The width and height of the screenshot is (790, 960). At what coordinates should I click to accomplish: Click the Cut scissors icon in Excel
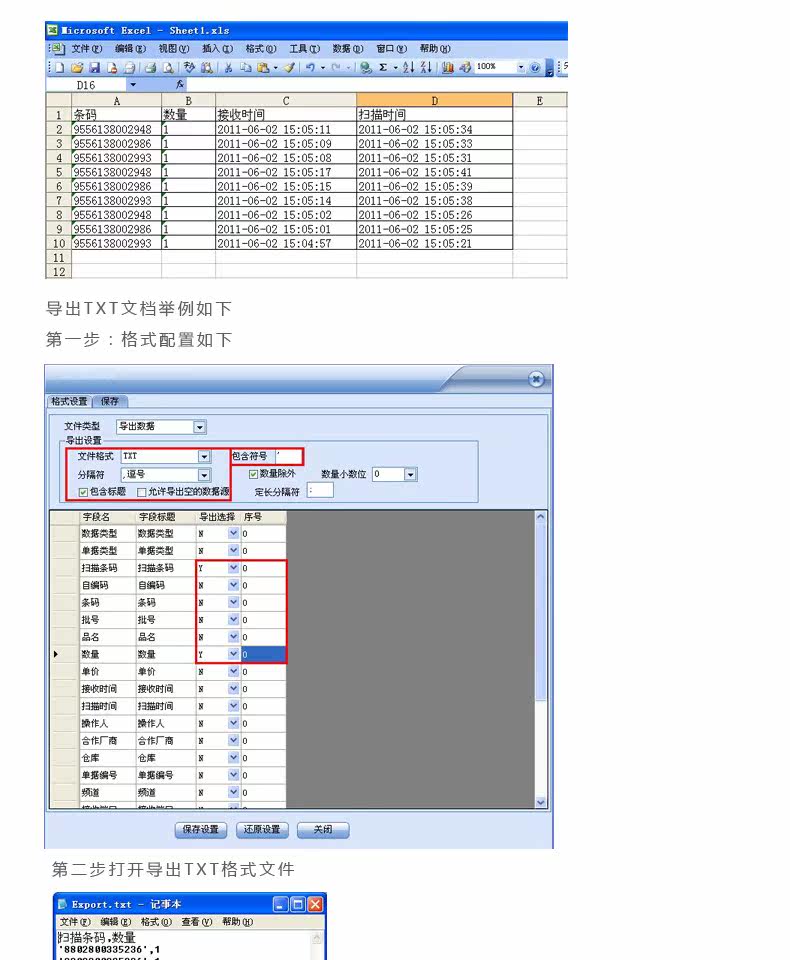(x=228, y=67)
